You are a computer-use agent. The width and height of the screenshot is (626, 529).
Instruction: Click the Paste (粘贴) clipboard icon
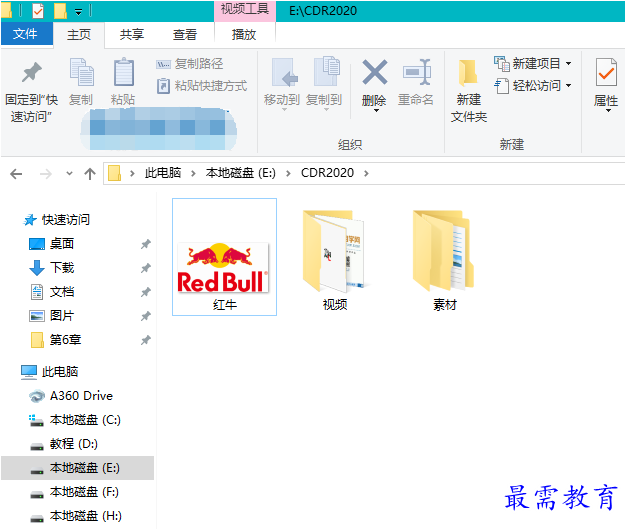[x=123, y=72]
